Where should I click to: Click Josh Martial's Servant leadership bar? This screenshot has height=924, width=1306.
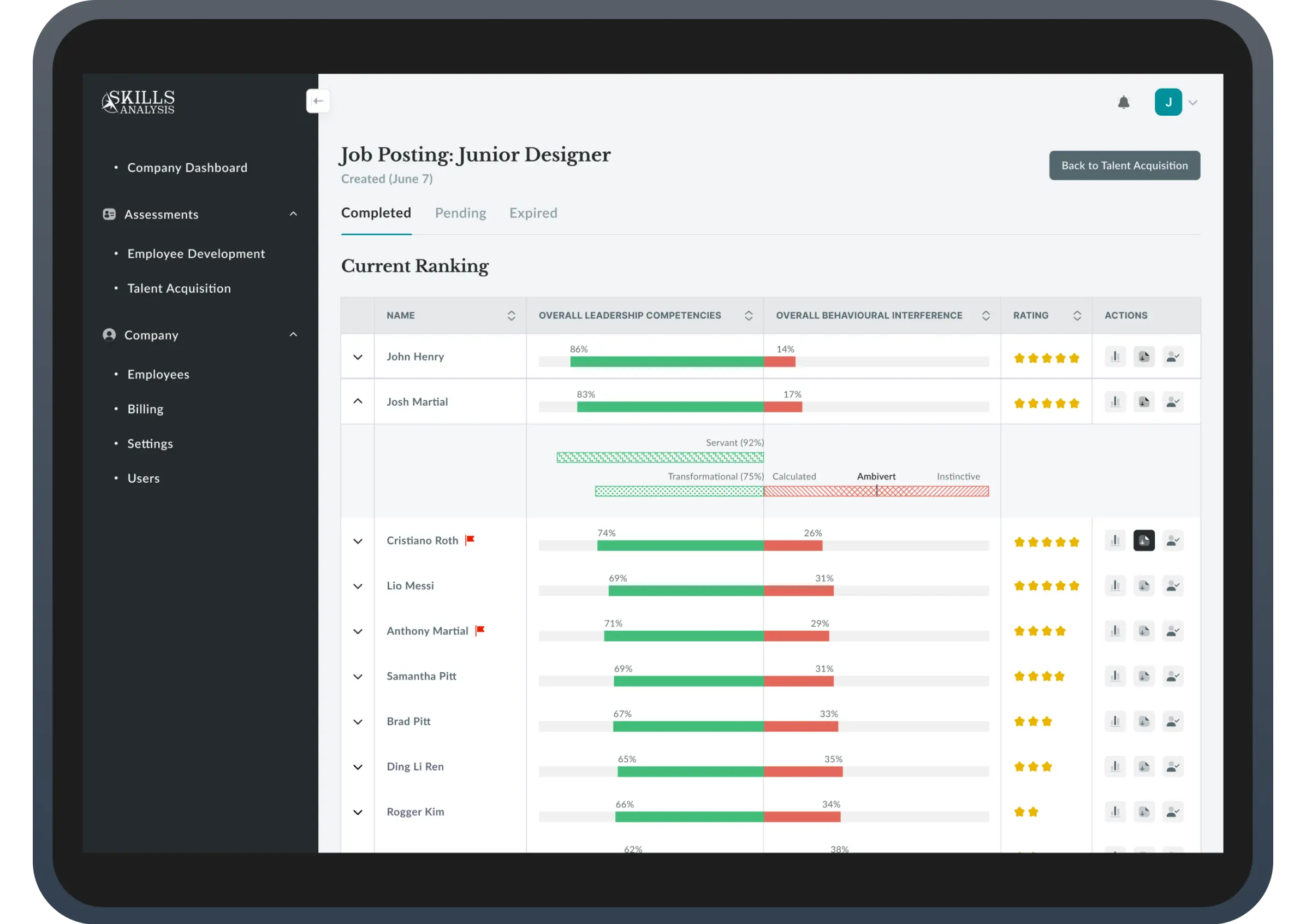660,457
